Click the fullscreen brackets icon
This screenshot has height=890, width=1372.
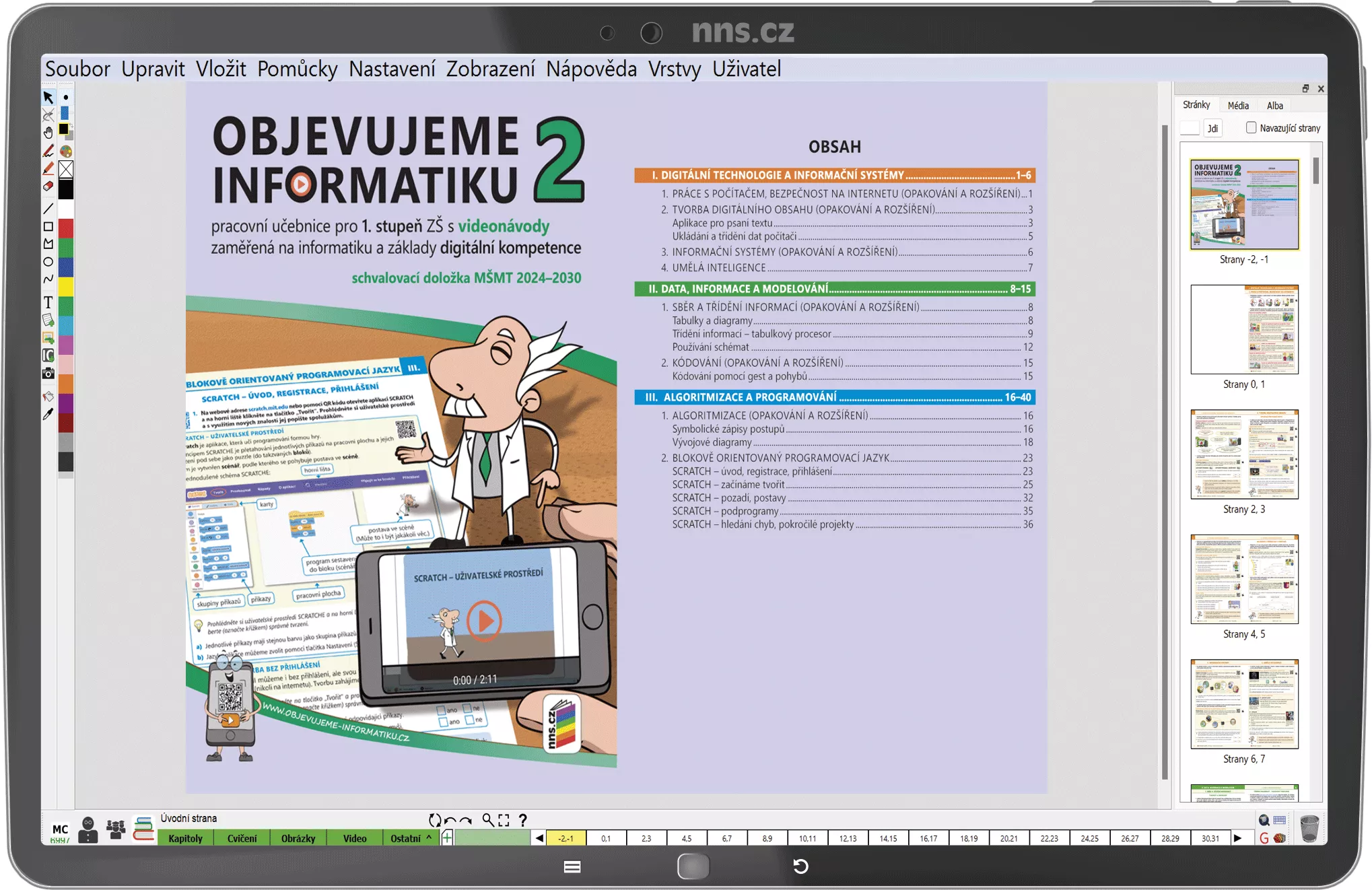click(504, 819)
